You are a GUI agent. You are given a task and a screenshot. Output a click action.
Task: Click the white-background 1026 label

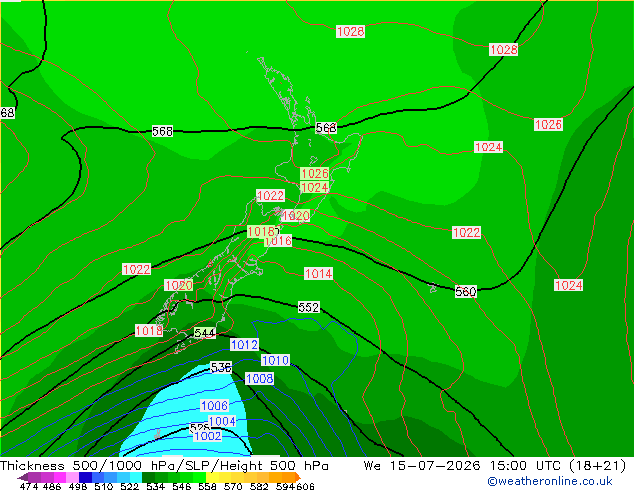point(548,124)
